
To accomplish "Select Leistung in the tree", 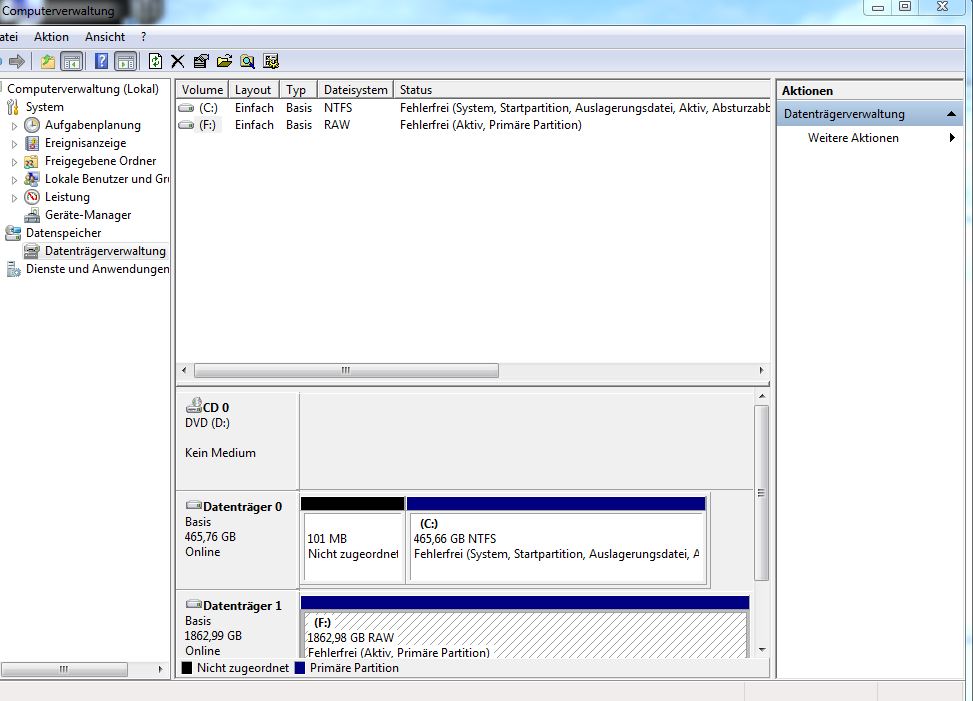I will click(x=67, y=197).
